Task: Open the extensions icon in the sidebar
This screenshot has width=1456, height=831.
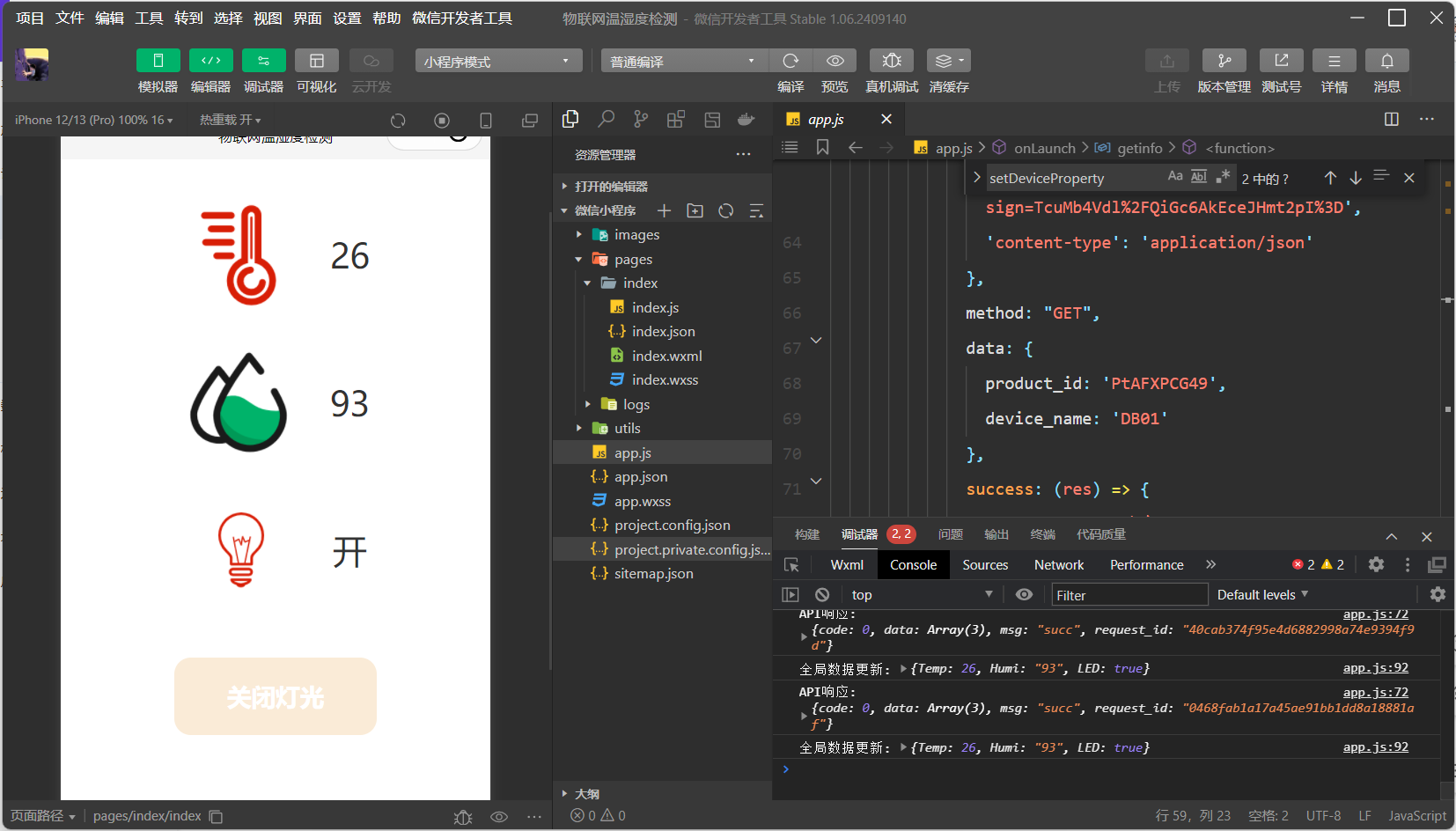Action: [676, 119]
